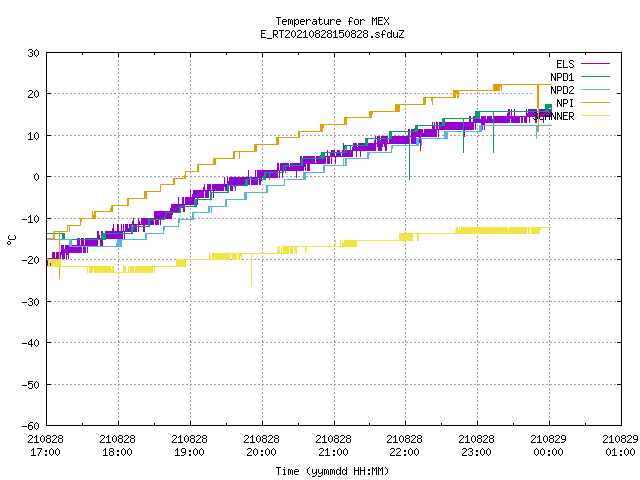Click the y-axis label 0

click(x=37, y=177)
